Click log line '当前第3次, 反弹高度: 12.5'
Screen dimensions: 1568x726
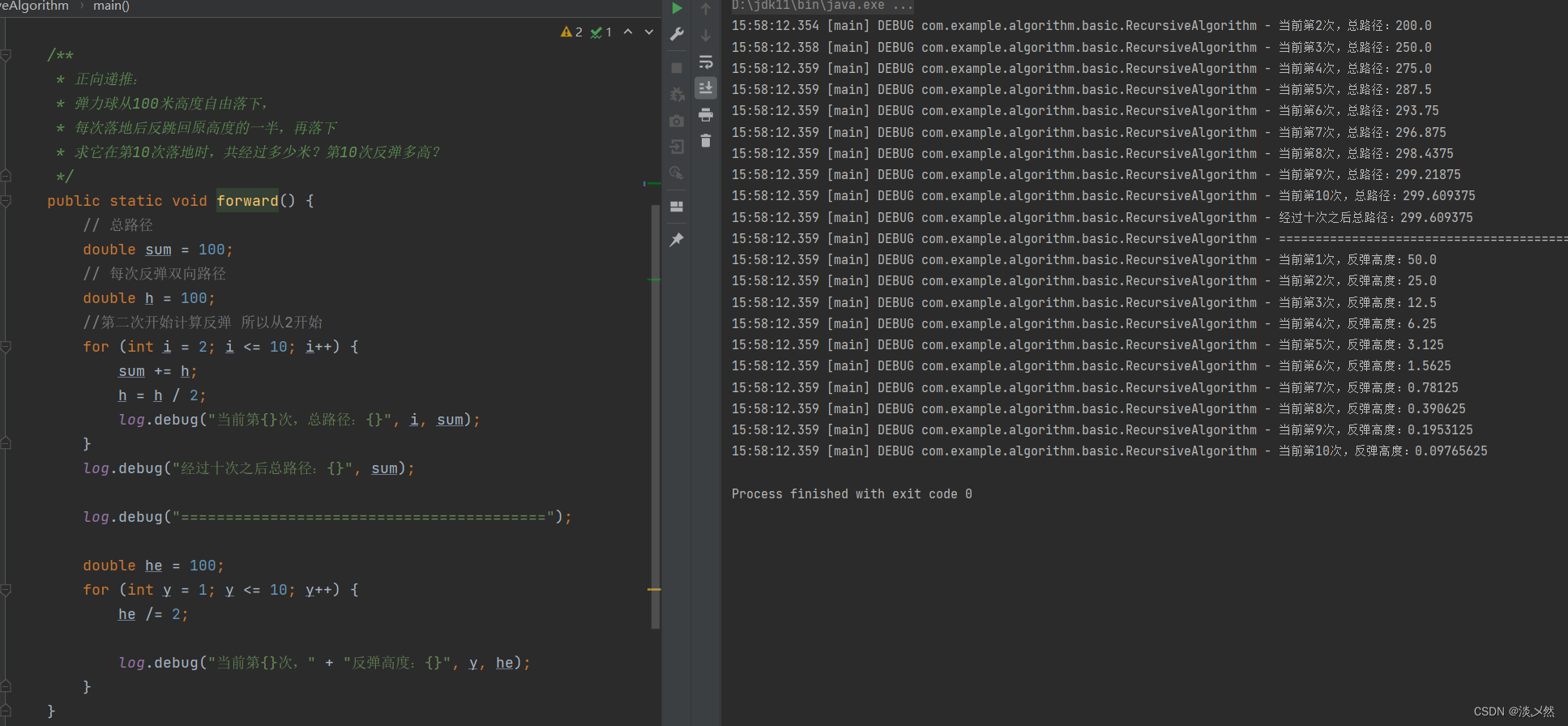coord(1083,302)
